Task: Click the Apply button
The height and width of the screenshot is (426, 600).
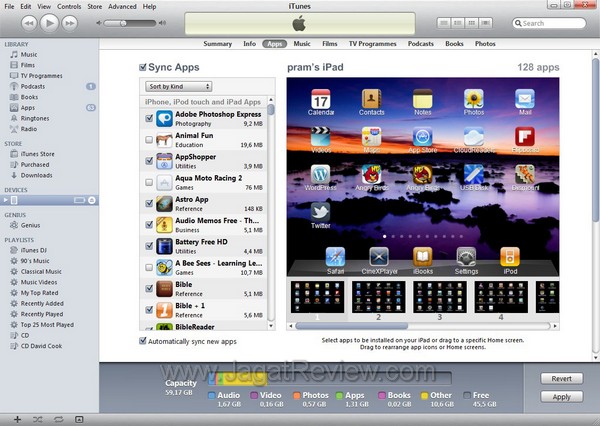Action: tap(561, 397)
